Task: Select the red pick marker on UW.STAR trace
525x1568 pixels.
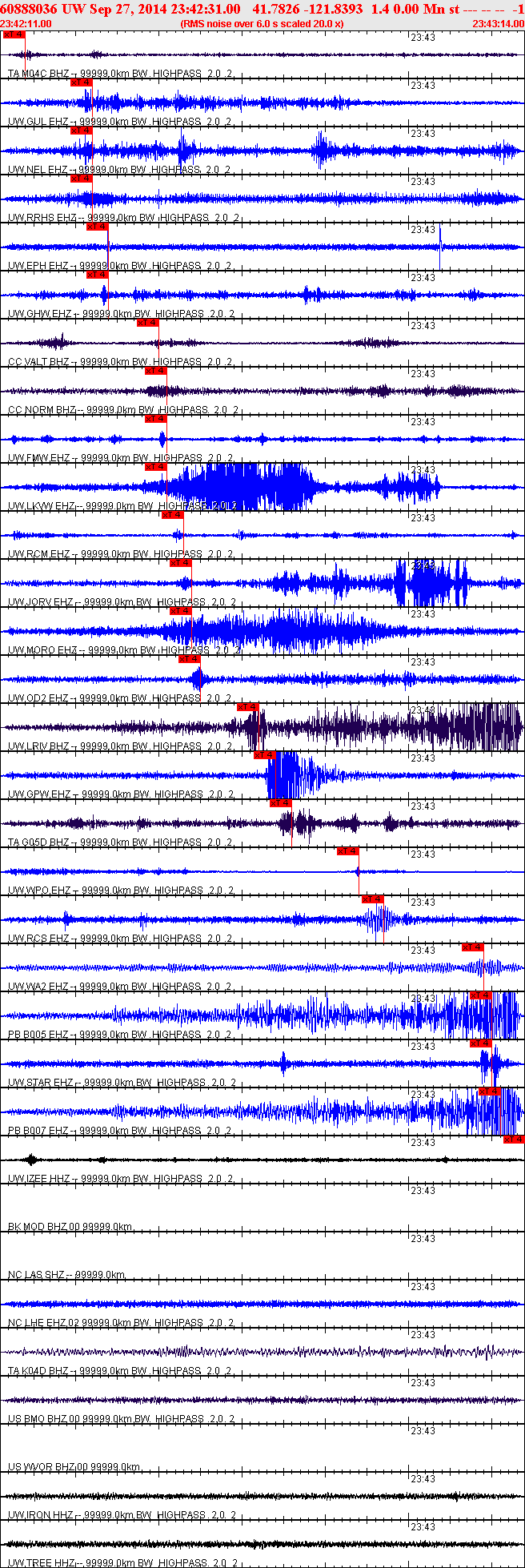Action: [480, 1043]
